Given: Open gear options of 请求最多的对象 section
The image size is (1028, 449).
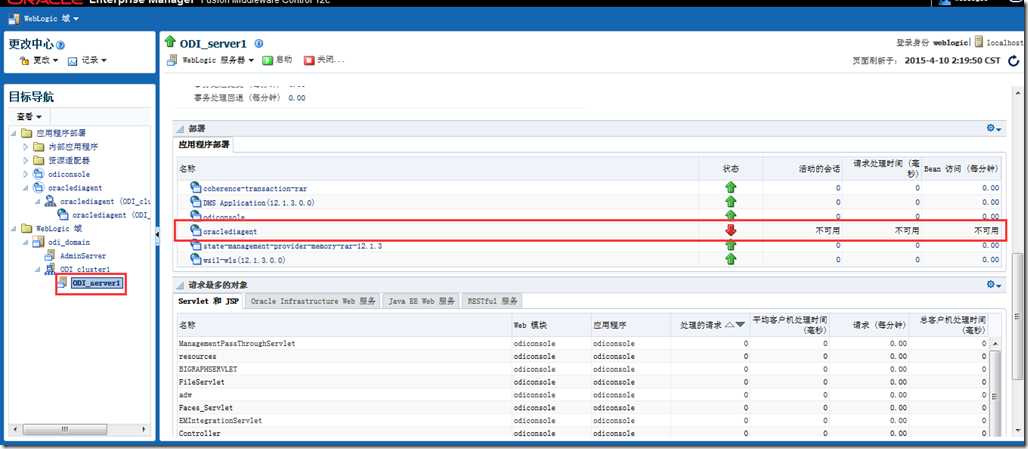Looking at the screenshot, I should pyautogui.click(x=994, y=284).
